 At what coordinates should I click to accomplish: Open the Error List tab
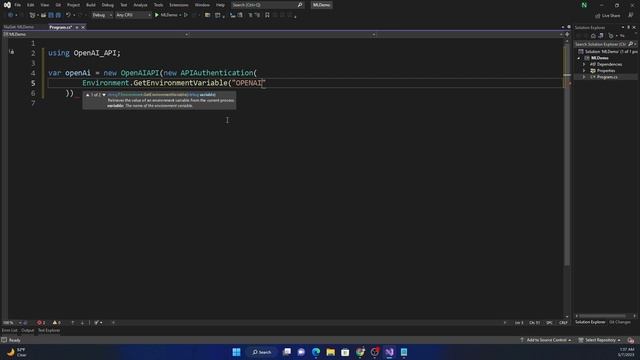[9, 330]
